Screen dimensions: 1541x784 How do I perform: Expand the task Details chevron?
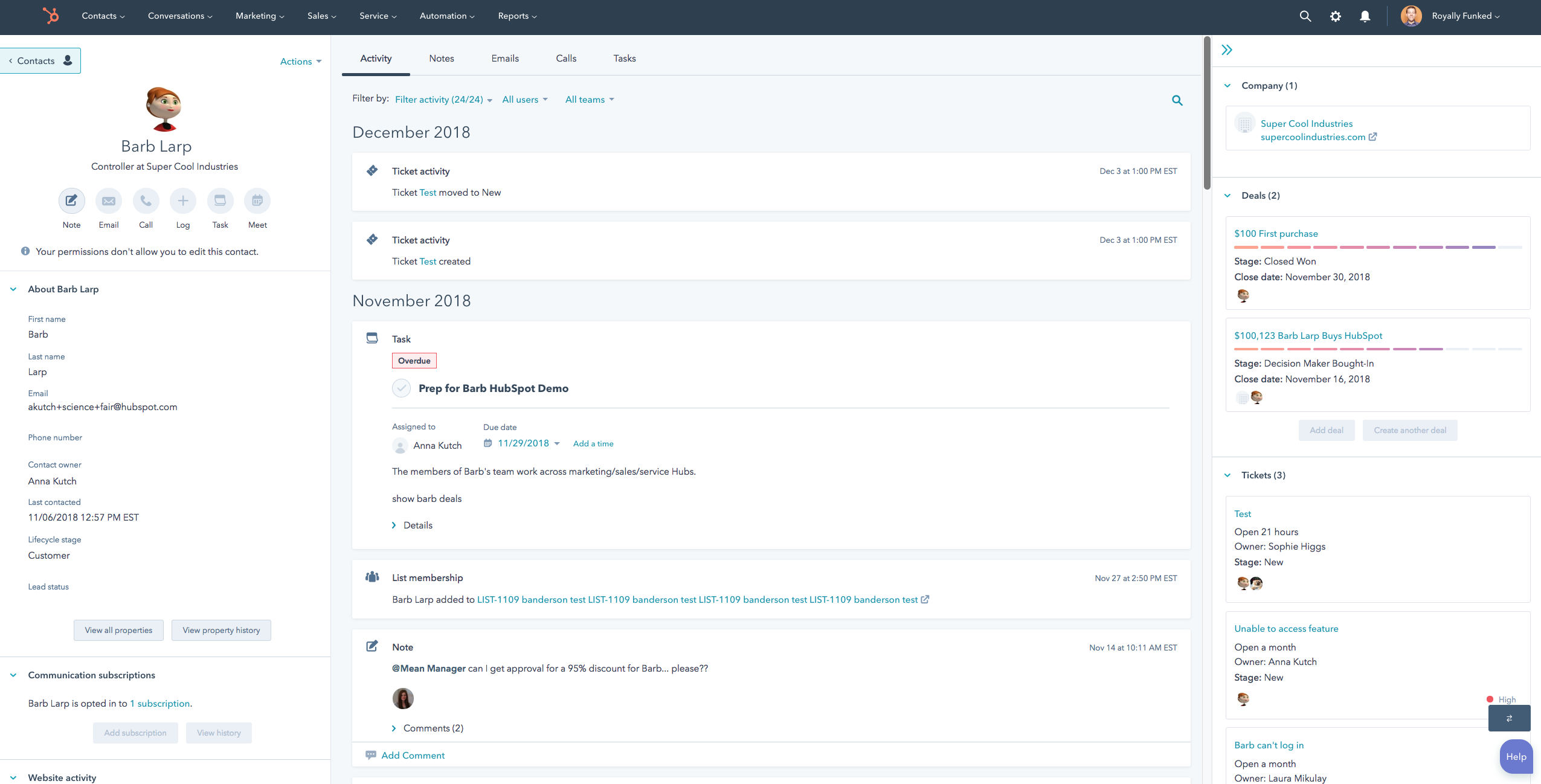click(394, 525)
